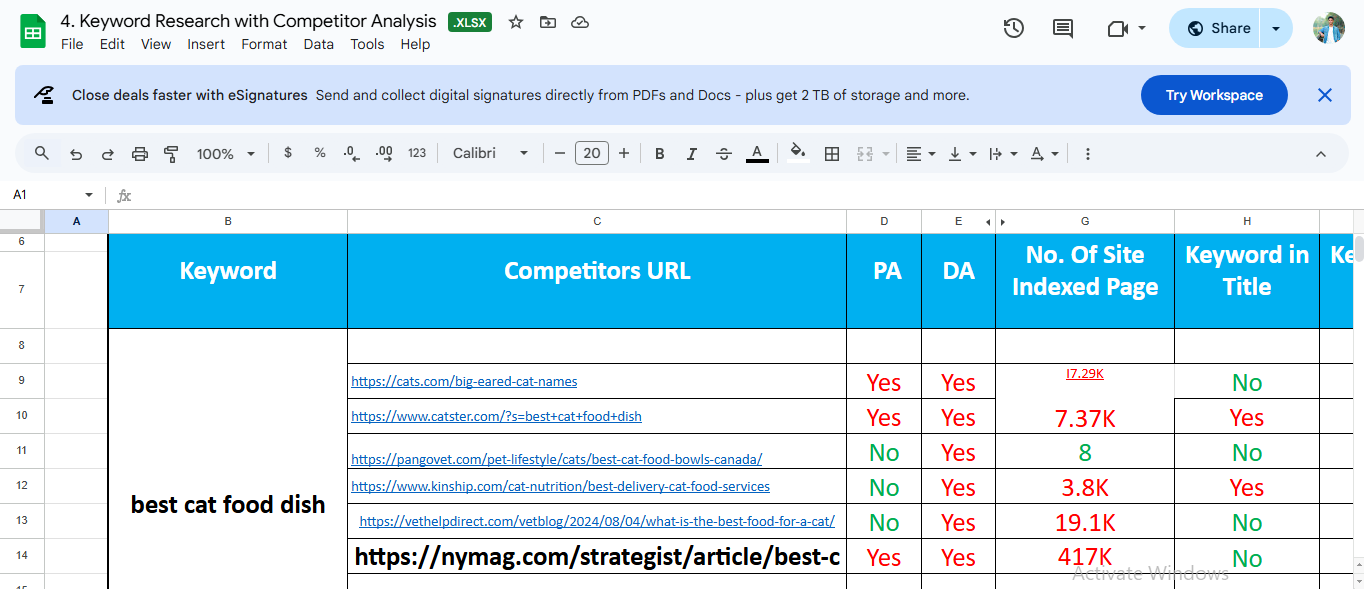
Task: Open the cats.com big-eared-cat-names link
Action: tap(464, 381)
